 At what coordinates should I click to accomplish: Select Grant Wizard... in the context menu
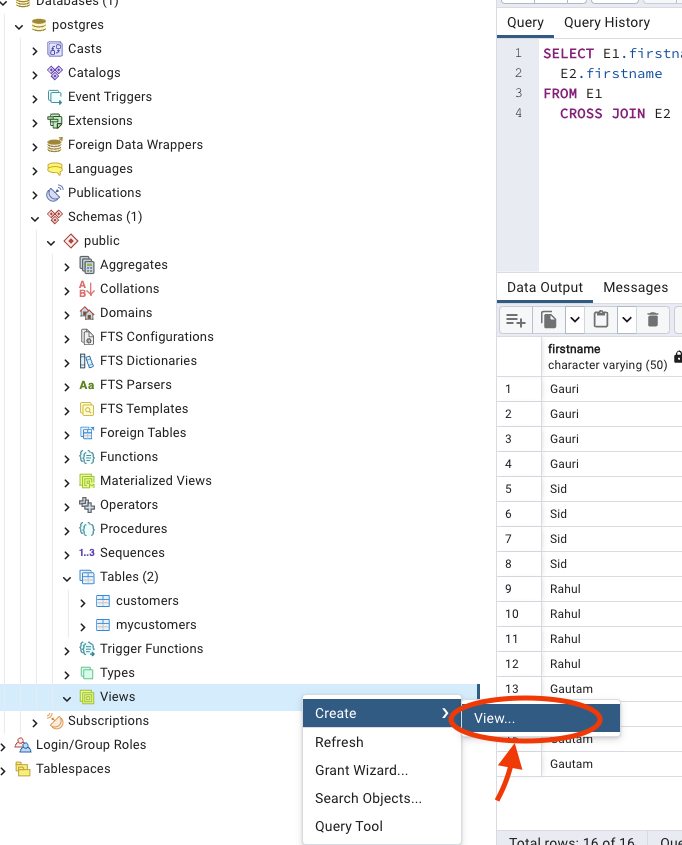pyautogui.click(x=361, y=770)
